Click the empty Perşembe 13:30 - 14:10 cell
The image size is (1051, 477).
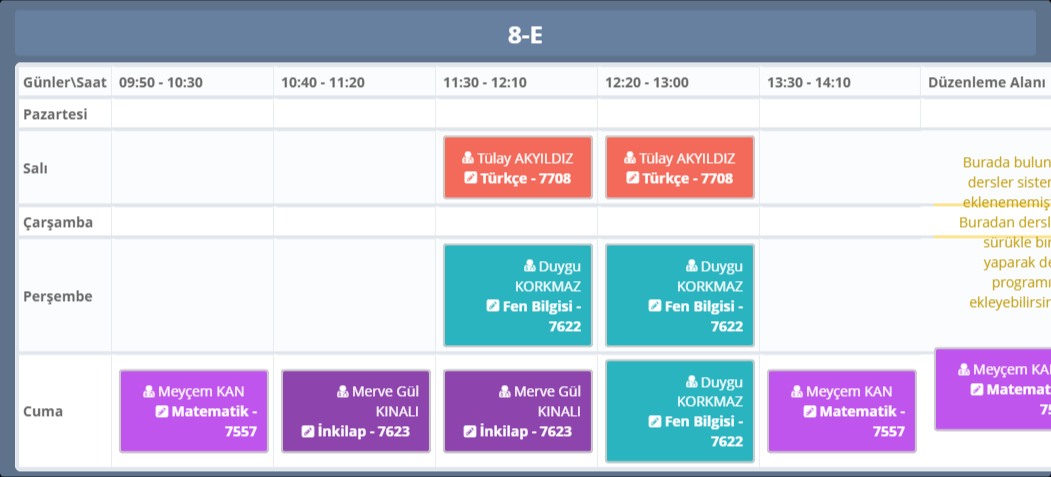point(839,296)
